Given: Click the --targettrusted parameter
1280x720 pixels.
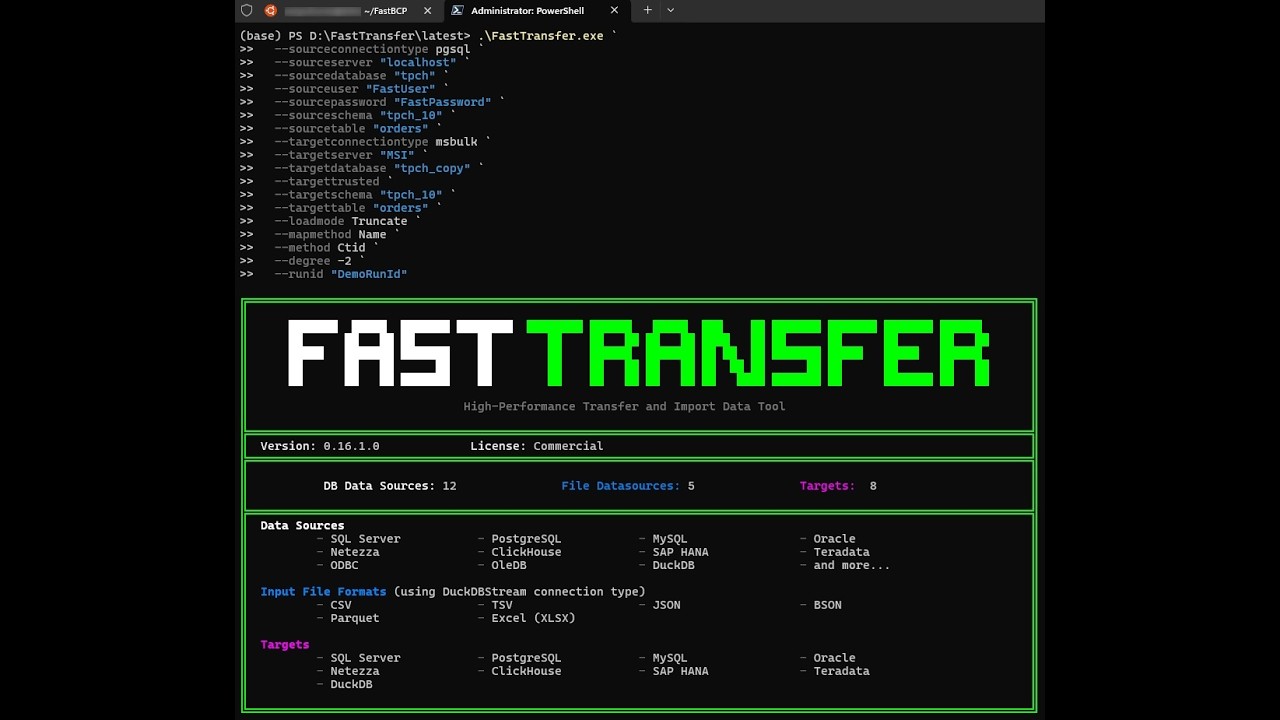Looking at the screenshot, I should 327,182.
